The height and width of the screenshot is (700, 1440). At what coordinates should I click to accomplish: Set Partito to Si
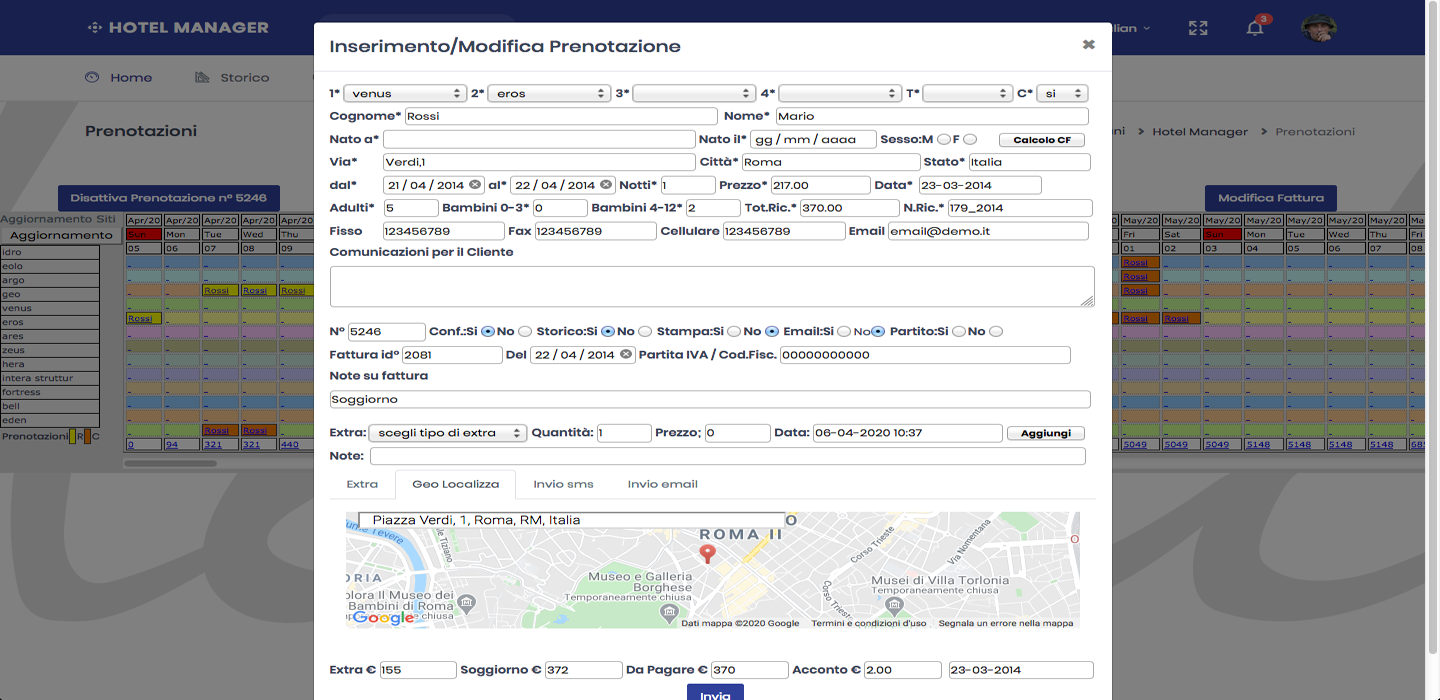click(x=959, y=331)
